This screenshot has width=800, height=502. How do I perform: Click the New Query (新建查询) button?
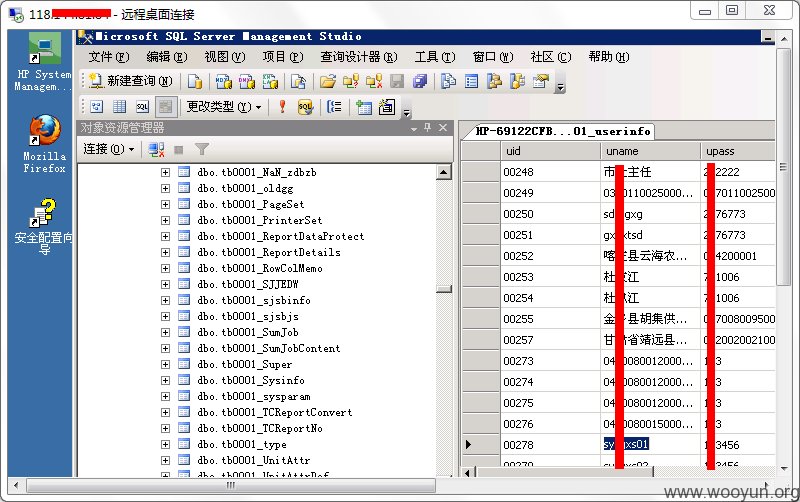coord(131,81)
